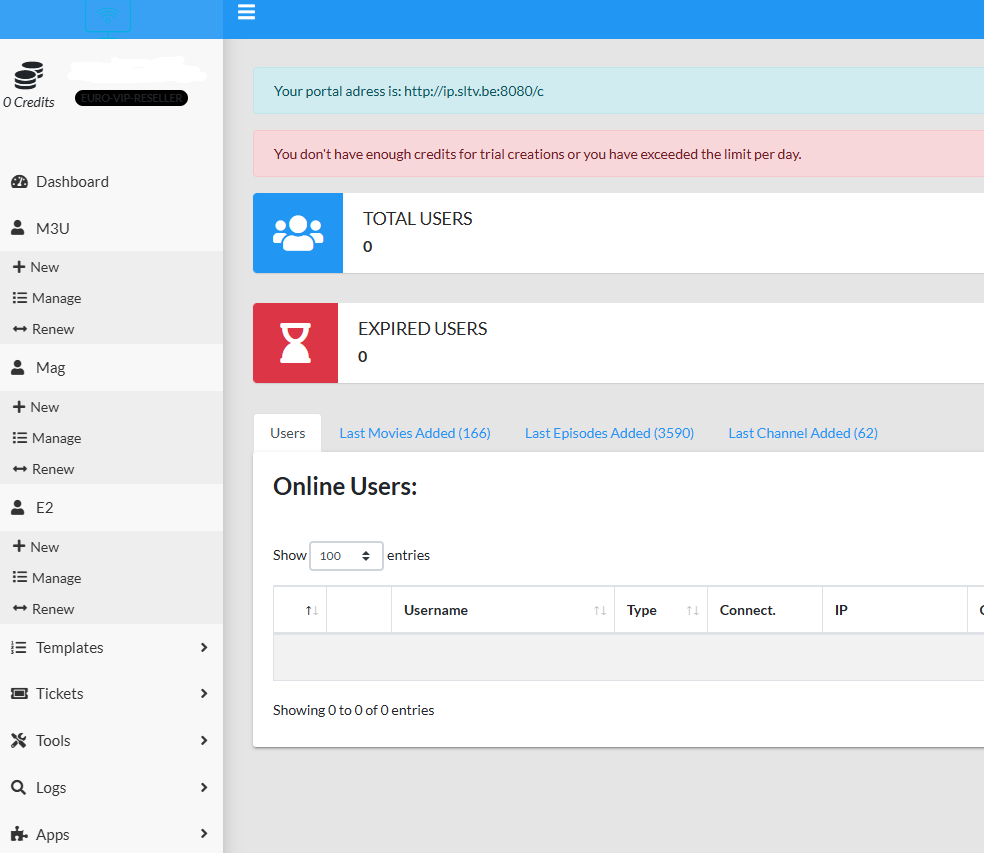This screenshot has height=853, width=984.
Task: Open Manage under the Mag section
Action: point(56,438)
